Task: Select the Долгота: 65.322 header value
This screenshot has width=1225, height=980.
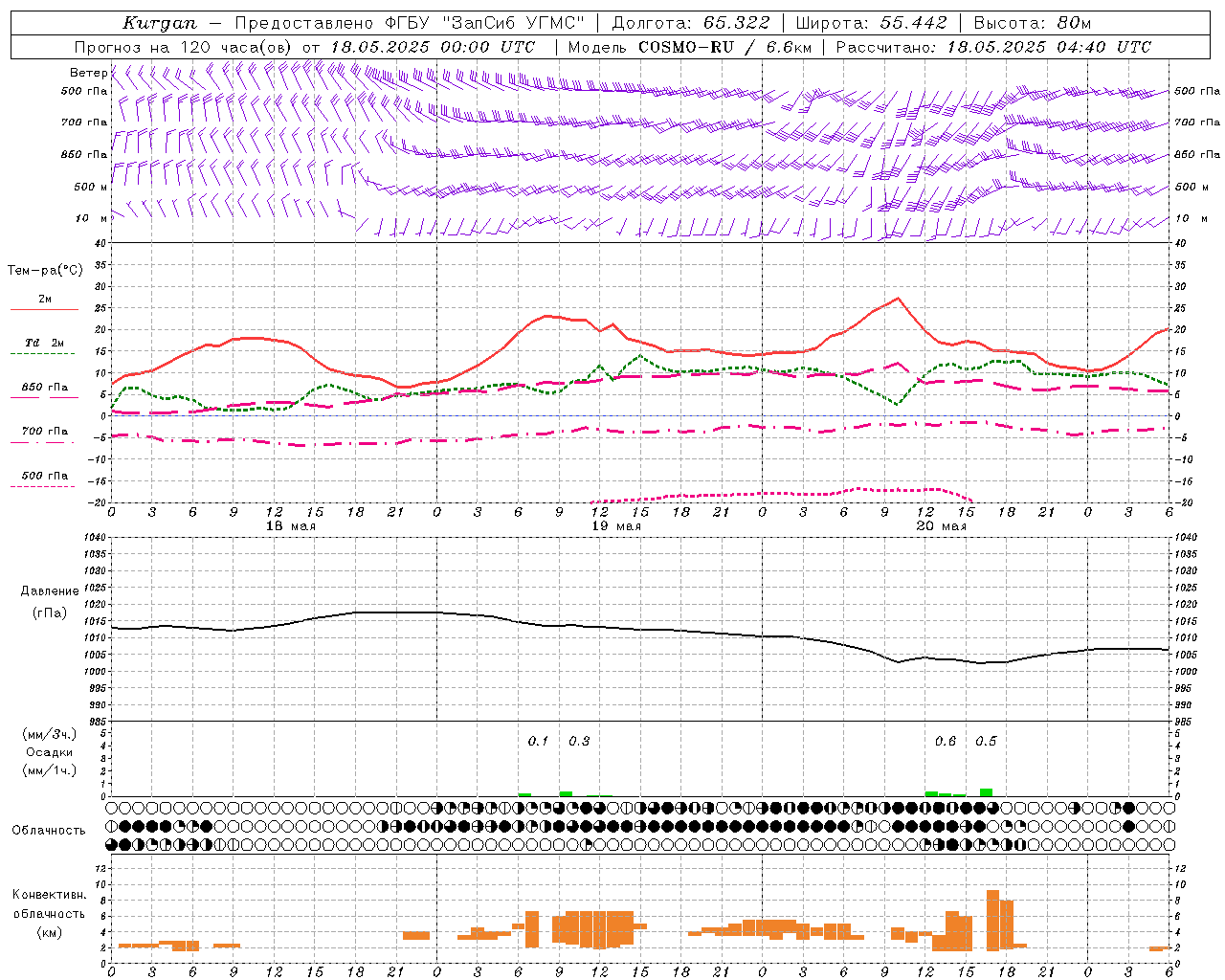Action: click(690, 23)
